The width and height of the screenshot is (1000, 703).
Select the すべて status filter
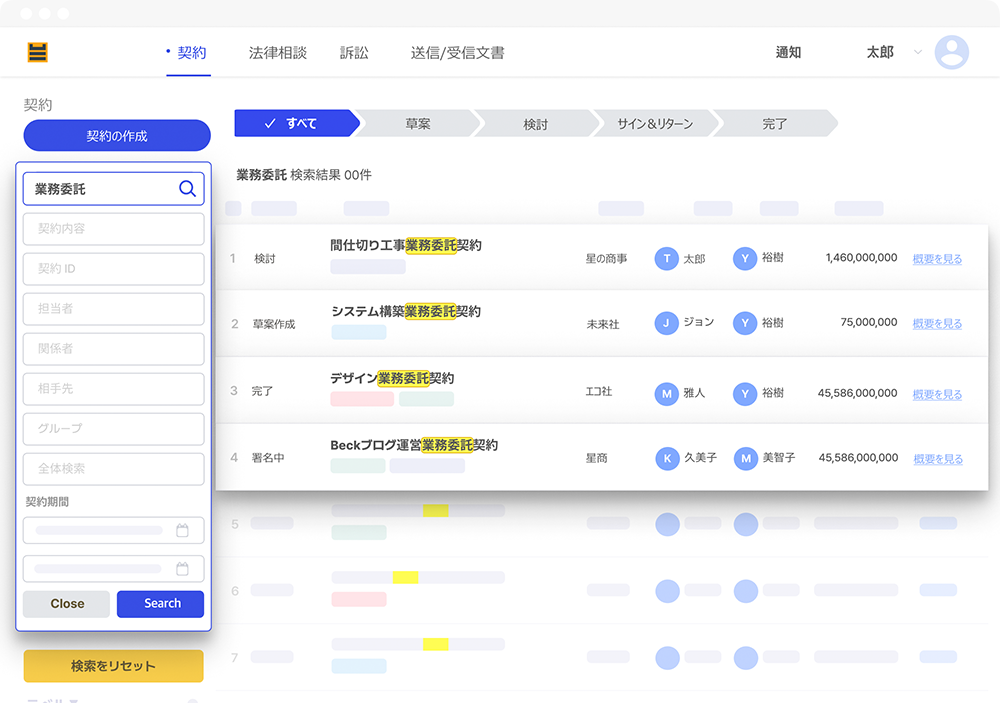pyautogui.click(x=295, y=123)
